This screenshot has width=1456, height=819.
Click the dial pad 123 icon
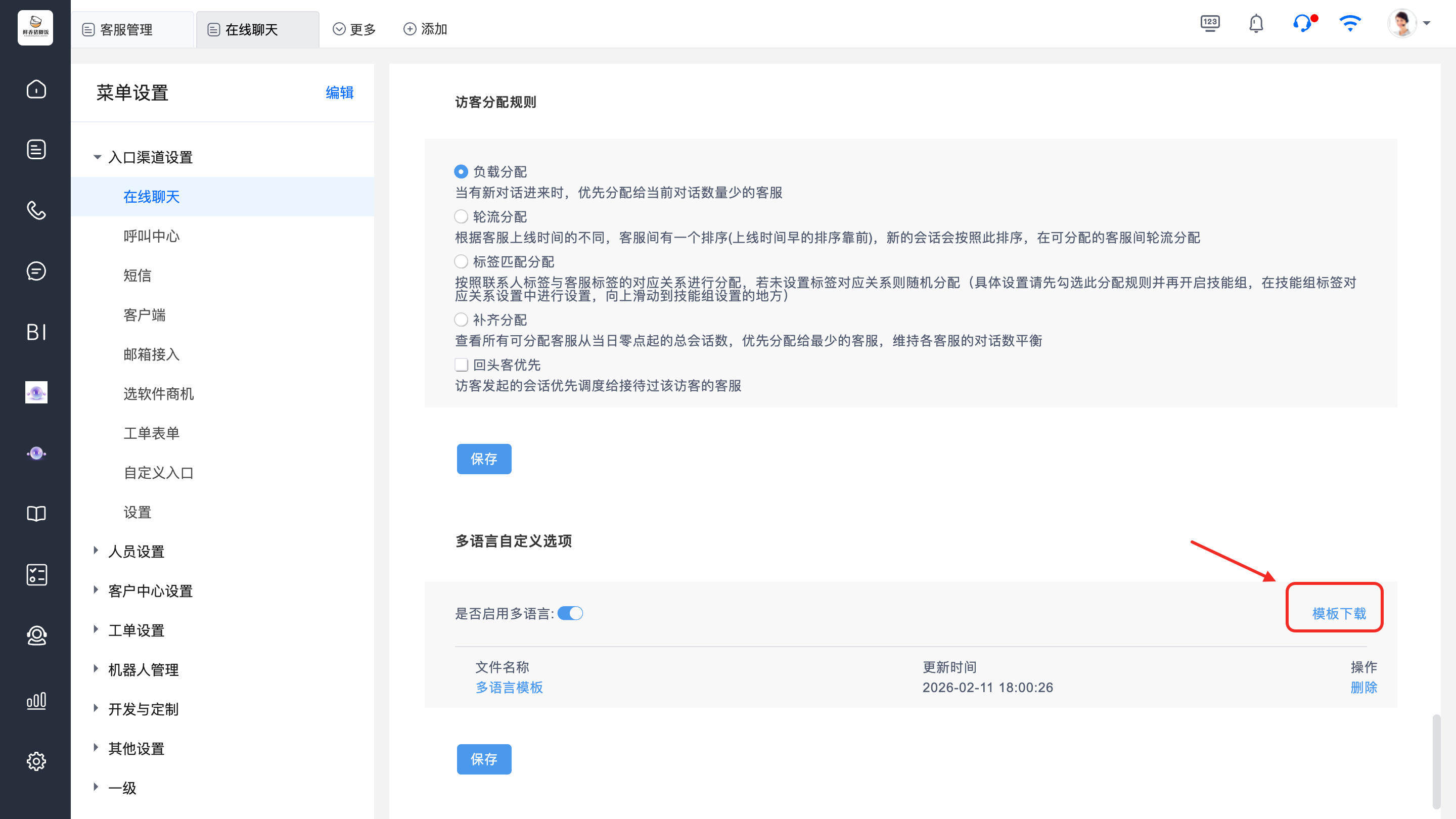coord(1210,24)
